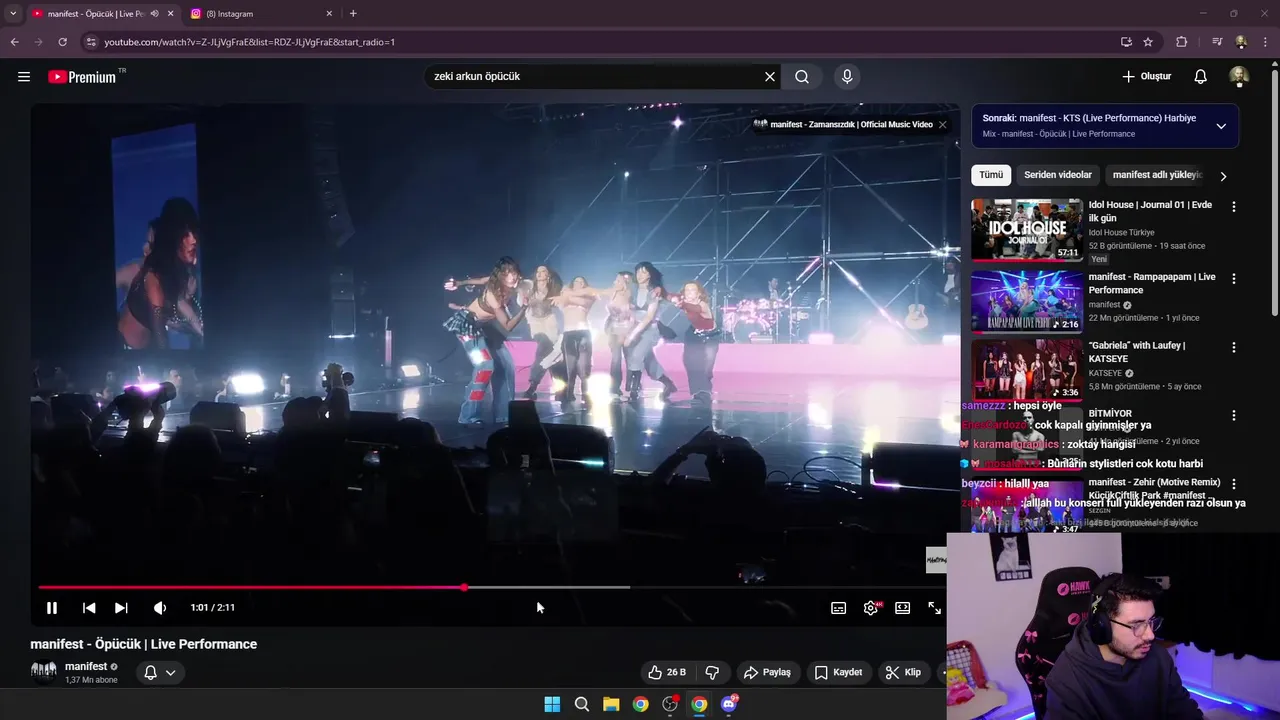Click the playhead scrubber dot
1280x720 pixels.
click(x=464, y=587)
